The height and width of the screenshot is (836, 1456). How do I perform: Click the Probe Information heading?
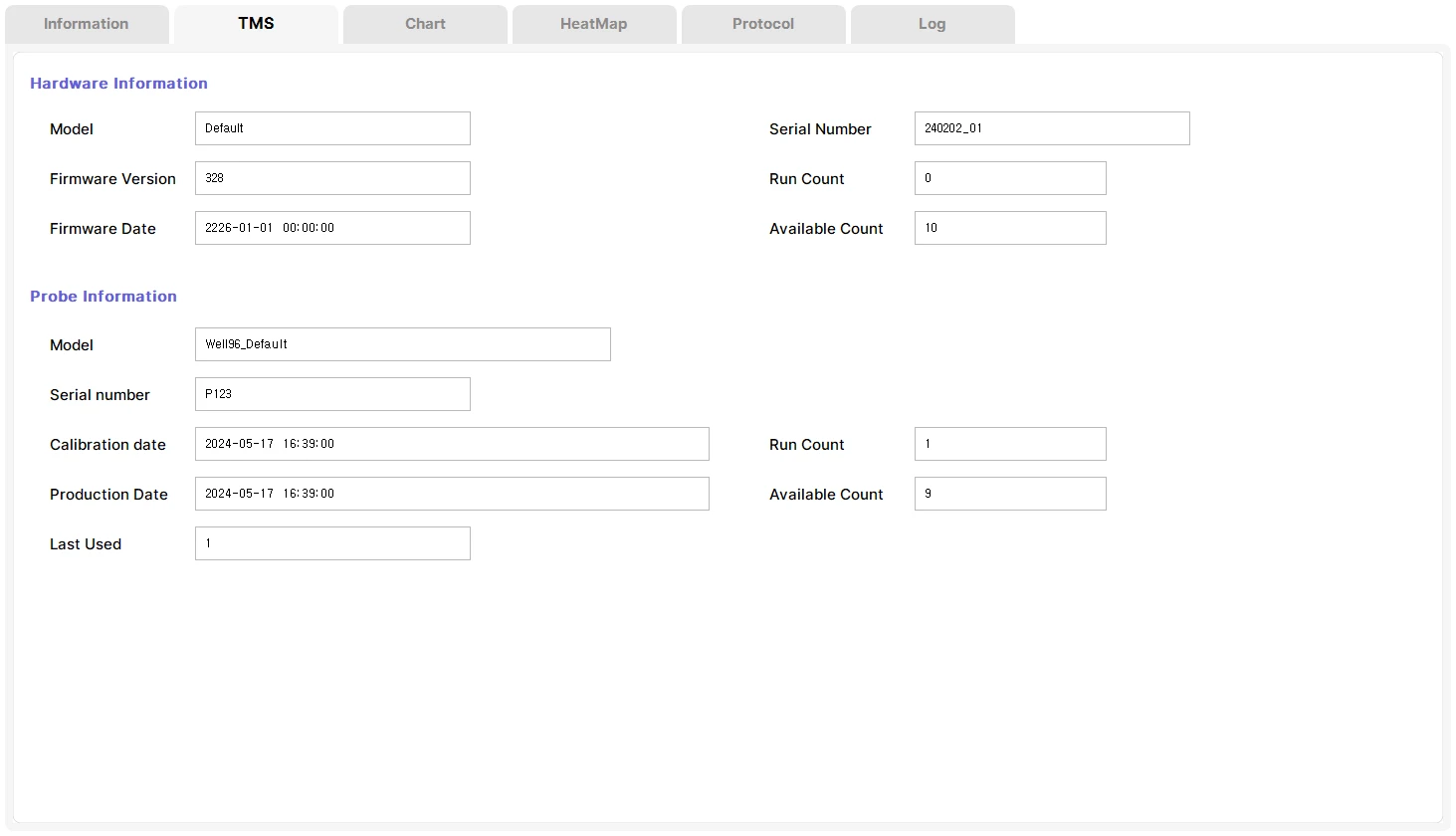[x=104, y=297]
